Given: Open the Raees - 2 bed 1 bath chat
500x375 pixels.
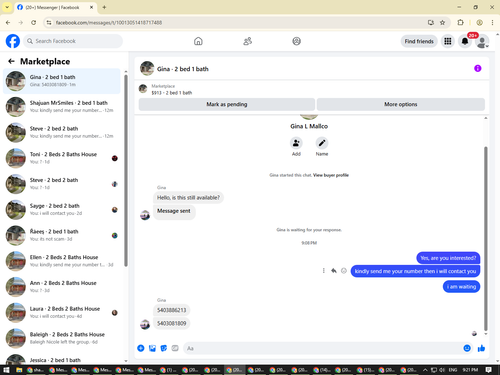Looking at the screenshot, I should (62, 235).
